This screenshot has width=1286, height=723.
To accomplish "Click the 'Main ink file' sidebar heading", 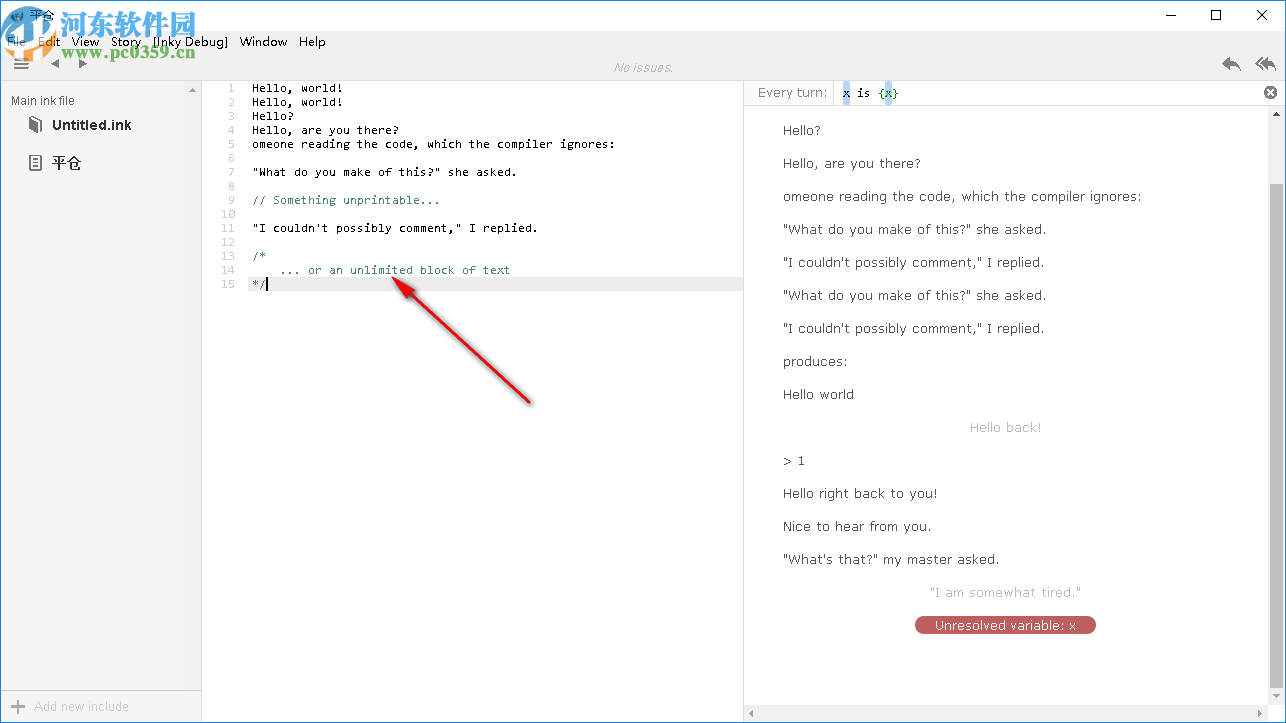I will (x=43, y=101).
